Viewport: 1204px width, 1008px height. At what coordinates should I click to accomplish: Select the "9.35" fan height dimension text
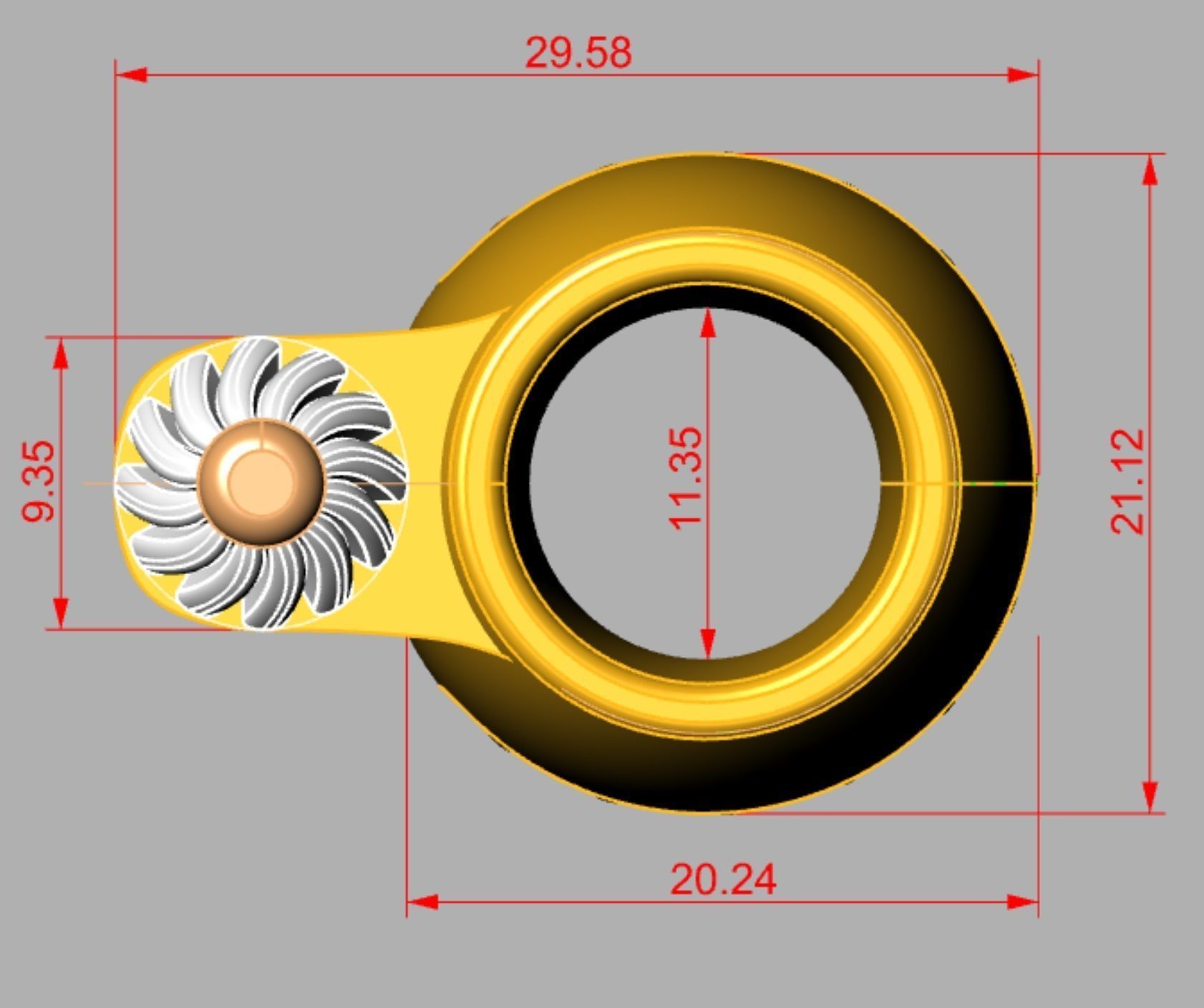pos(38,481)
